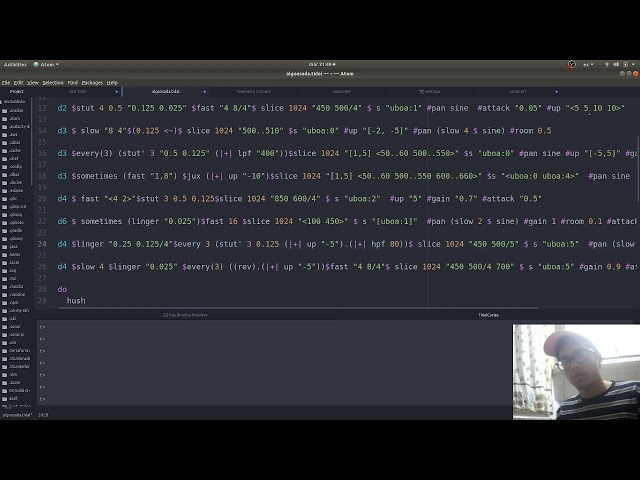Viewport: 640px width, 480px height.
Task: Open the Key Binding Resolver panel tab
Action: coord(185,315)
